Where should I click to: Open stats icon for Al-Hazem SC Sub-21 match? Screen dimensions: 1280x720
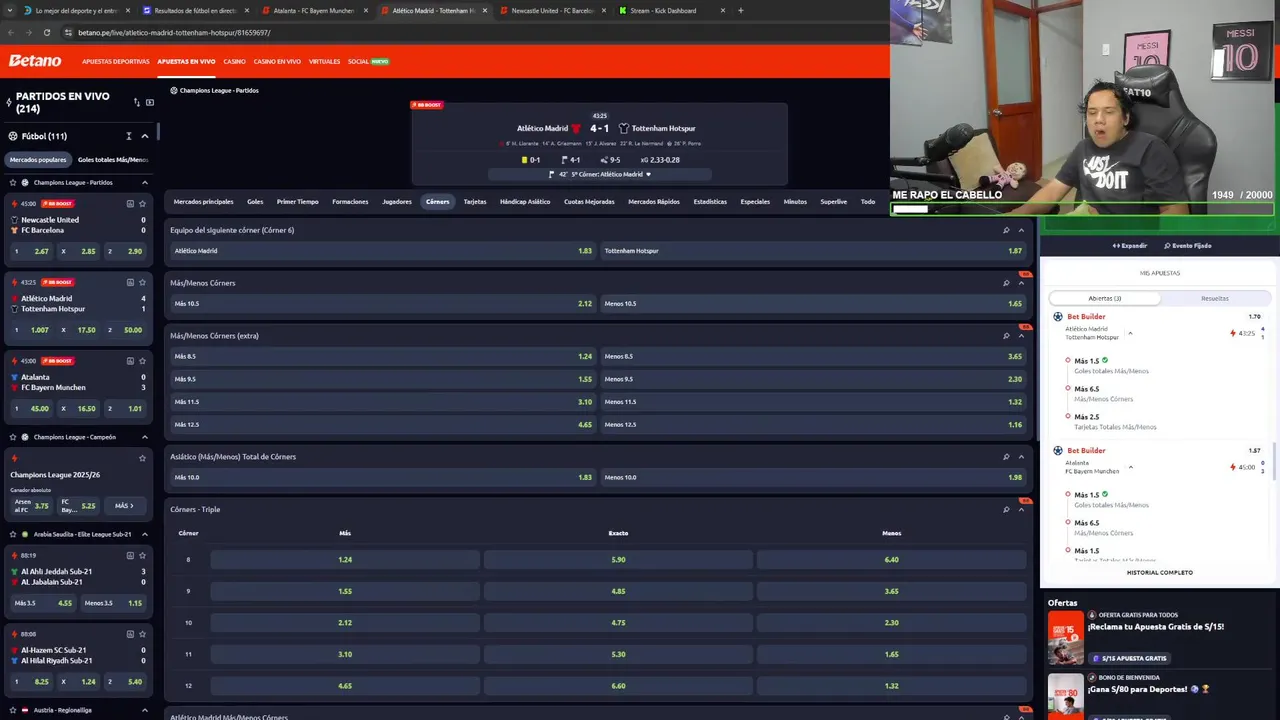130,634
